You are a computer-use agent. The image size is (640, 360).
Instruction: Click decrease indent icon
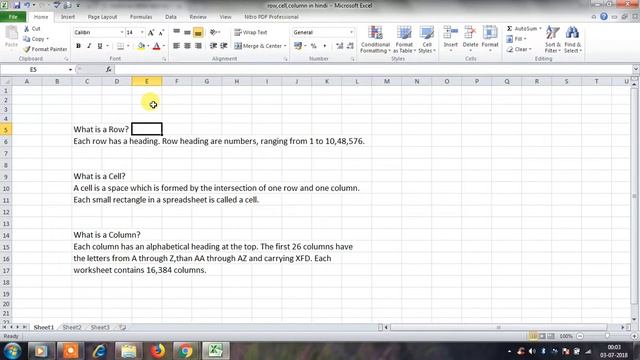coord(213,46)
